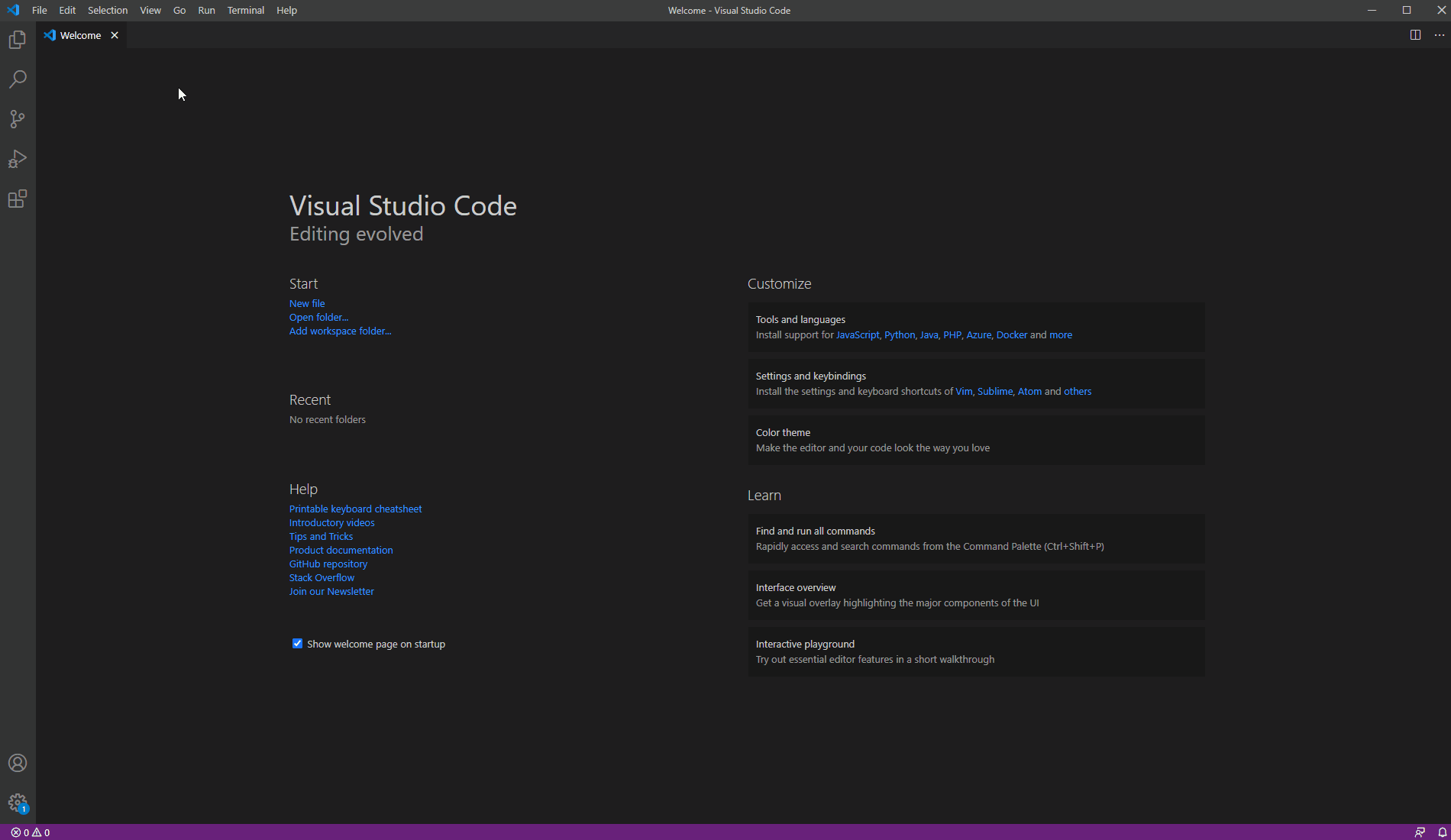Screen dimensions: 1451x840
Task: Open the Help menu
Action: [x=286, y=10]
